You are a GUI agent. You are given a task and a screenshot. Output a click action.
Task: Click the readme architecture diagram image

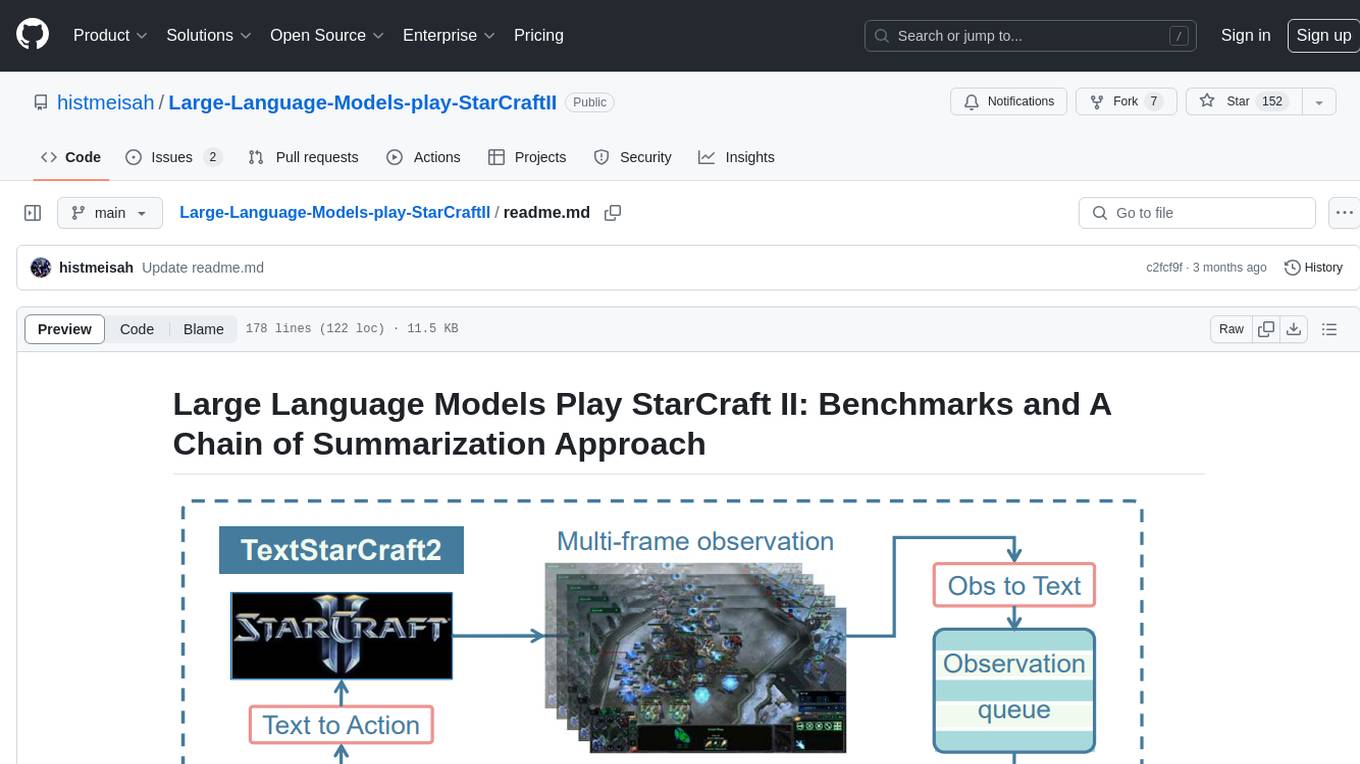662,630
